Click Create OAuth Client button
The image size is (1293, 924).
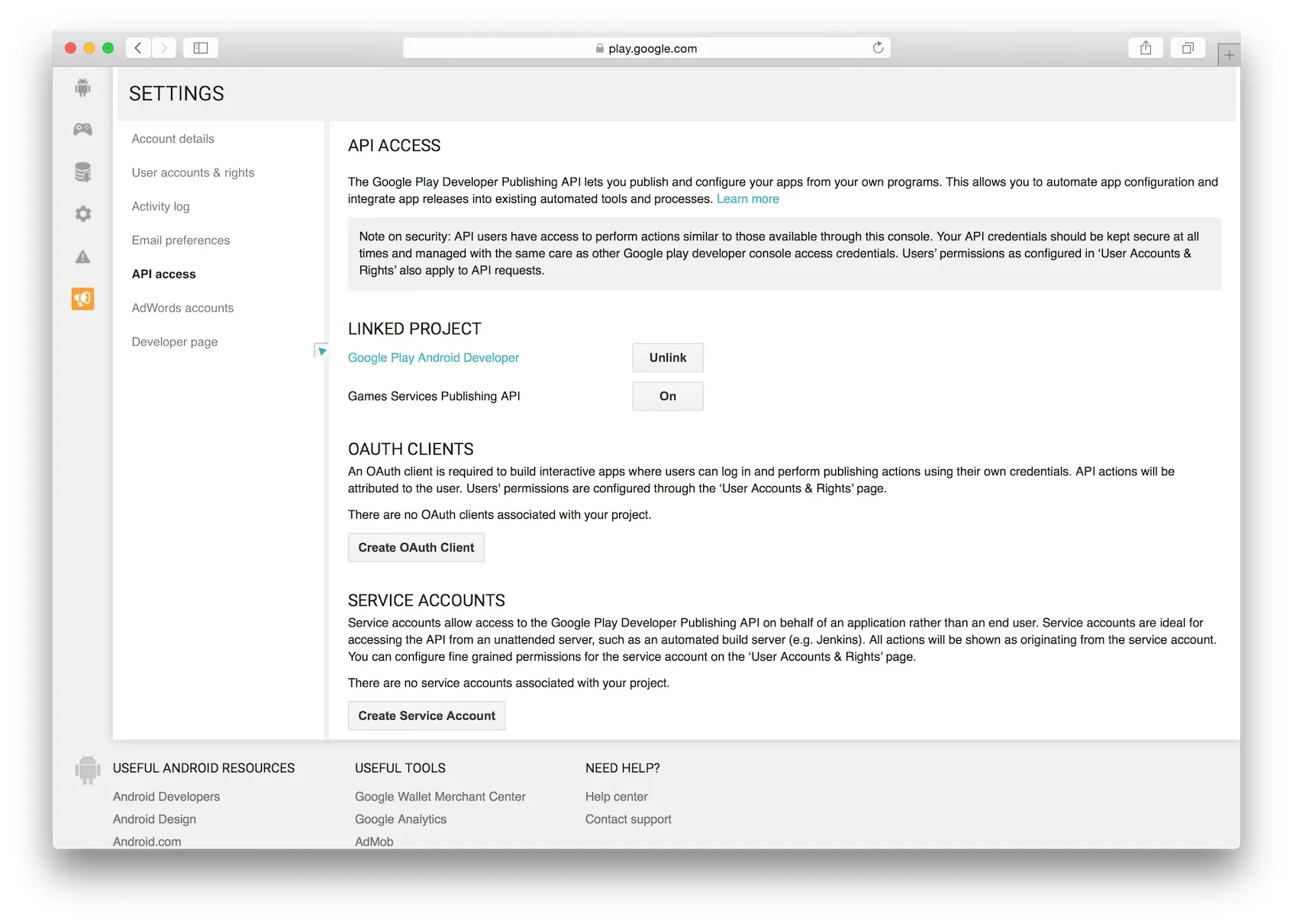pyautogui.click(x=416, y=548)
